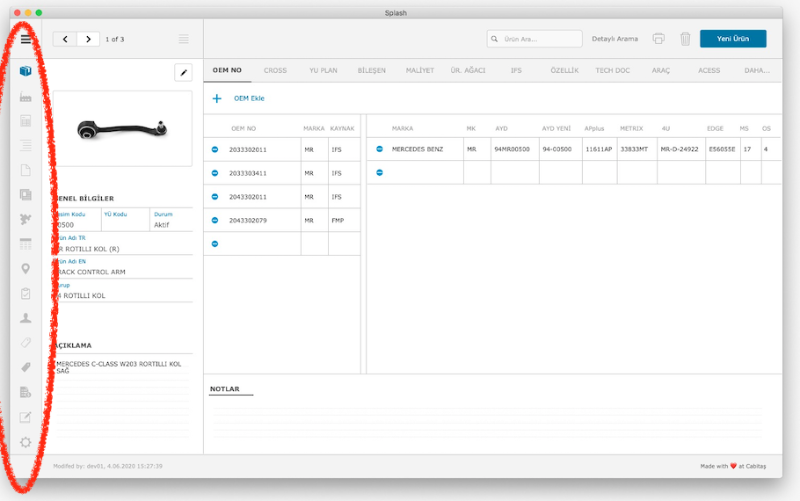
Task: Open the user profile sidebar icon
Action: click(26, 318)
